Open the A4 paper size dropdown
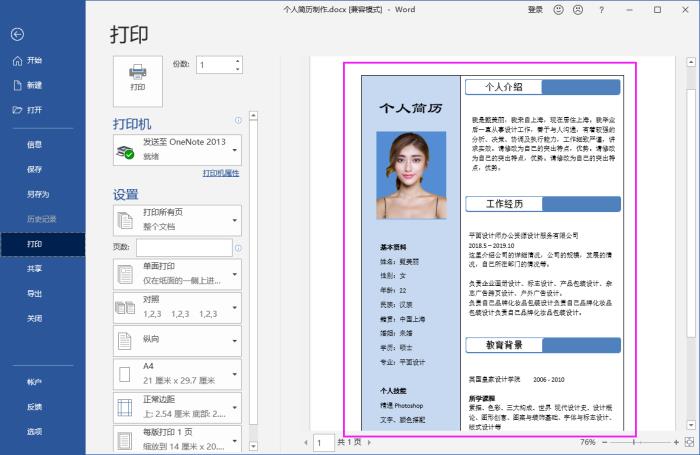The image size is (700, 455). tap(177, 374)
